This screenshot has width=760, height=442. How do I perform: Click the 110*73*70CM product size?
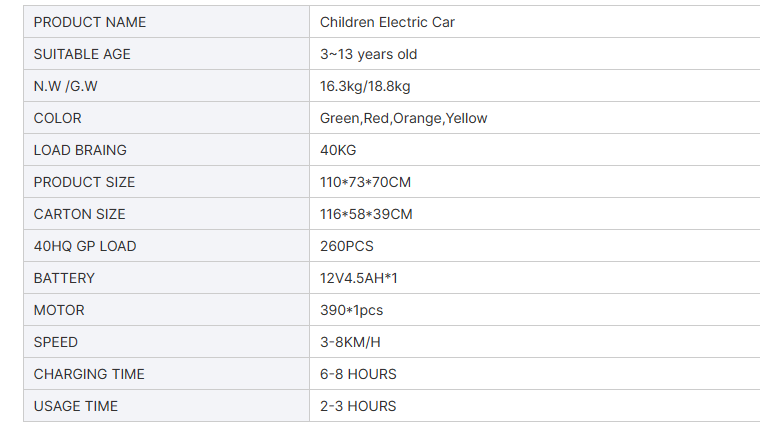(x=365, y=182)
